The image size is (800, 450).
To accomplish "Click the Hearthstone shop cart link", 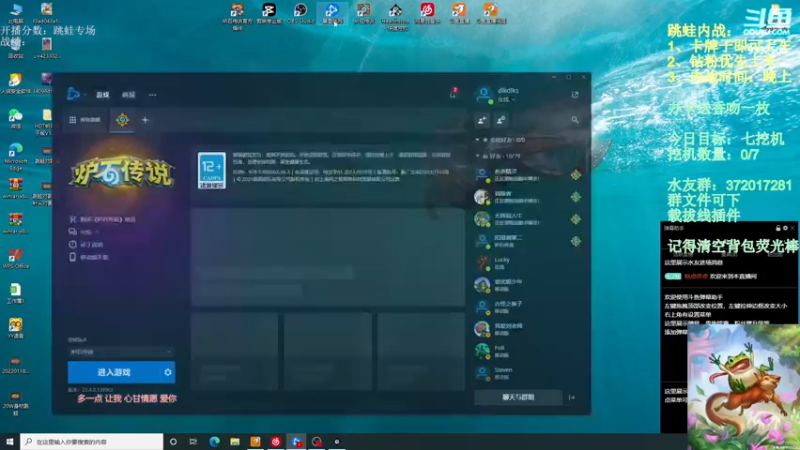I will point(102,219).
